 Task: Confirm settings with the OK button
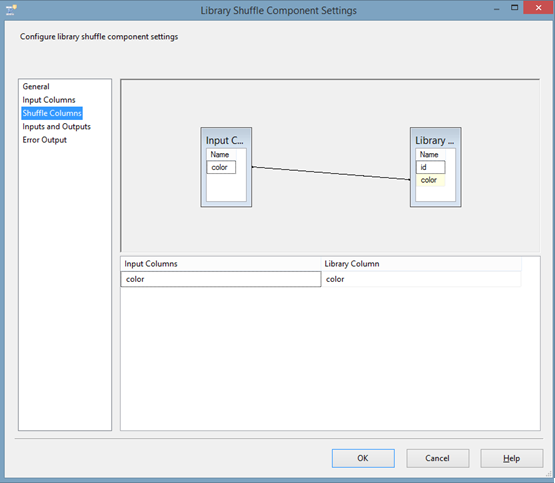coord(363,458)
